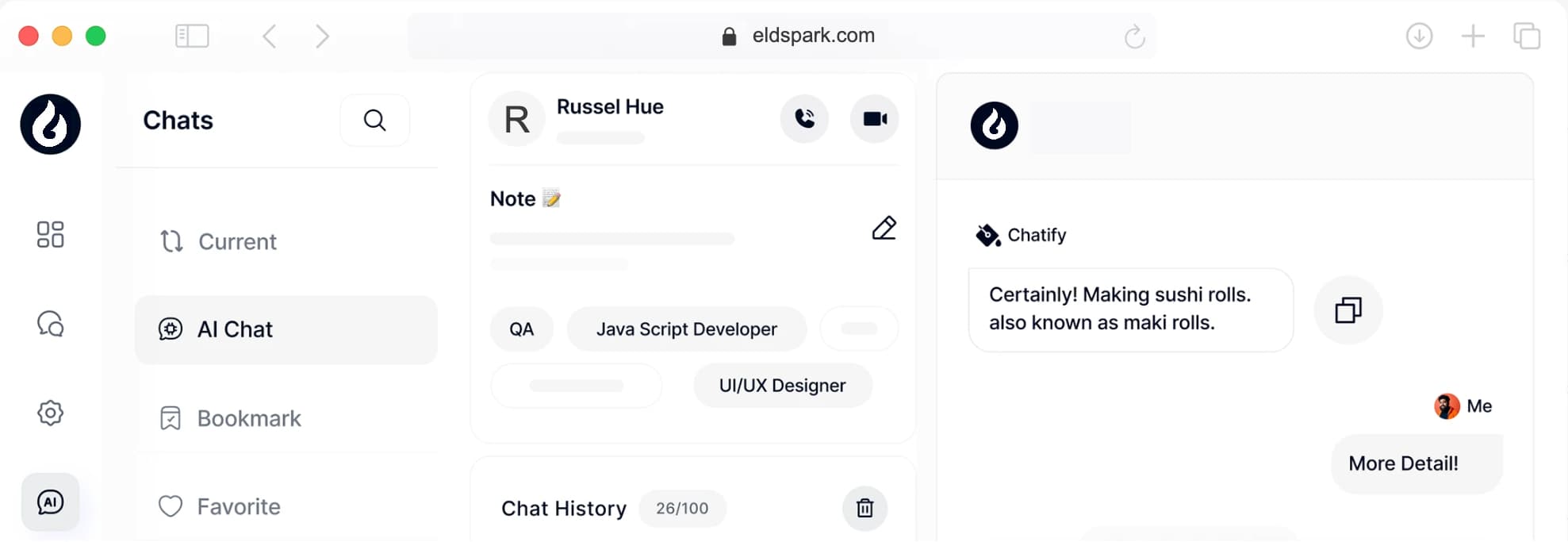The width and height of the screenshot is (1568, 542).
Task: Show browser tab overview
Action: pyautogui.click(x=1527, y=36)
